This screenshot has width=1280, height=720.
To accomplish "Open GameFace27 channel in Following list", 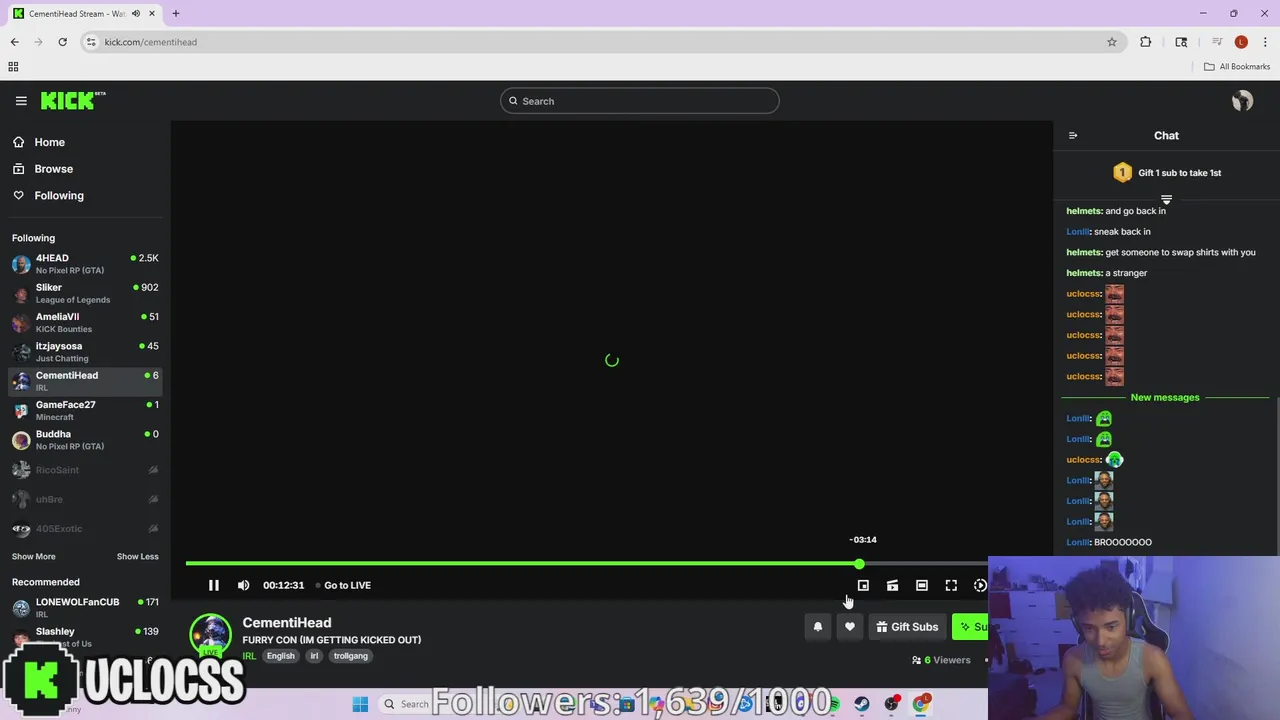I will pos(85,410).
